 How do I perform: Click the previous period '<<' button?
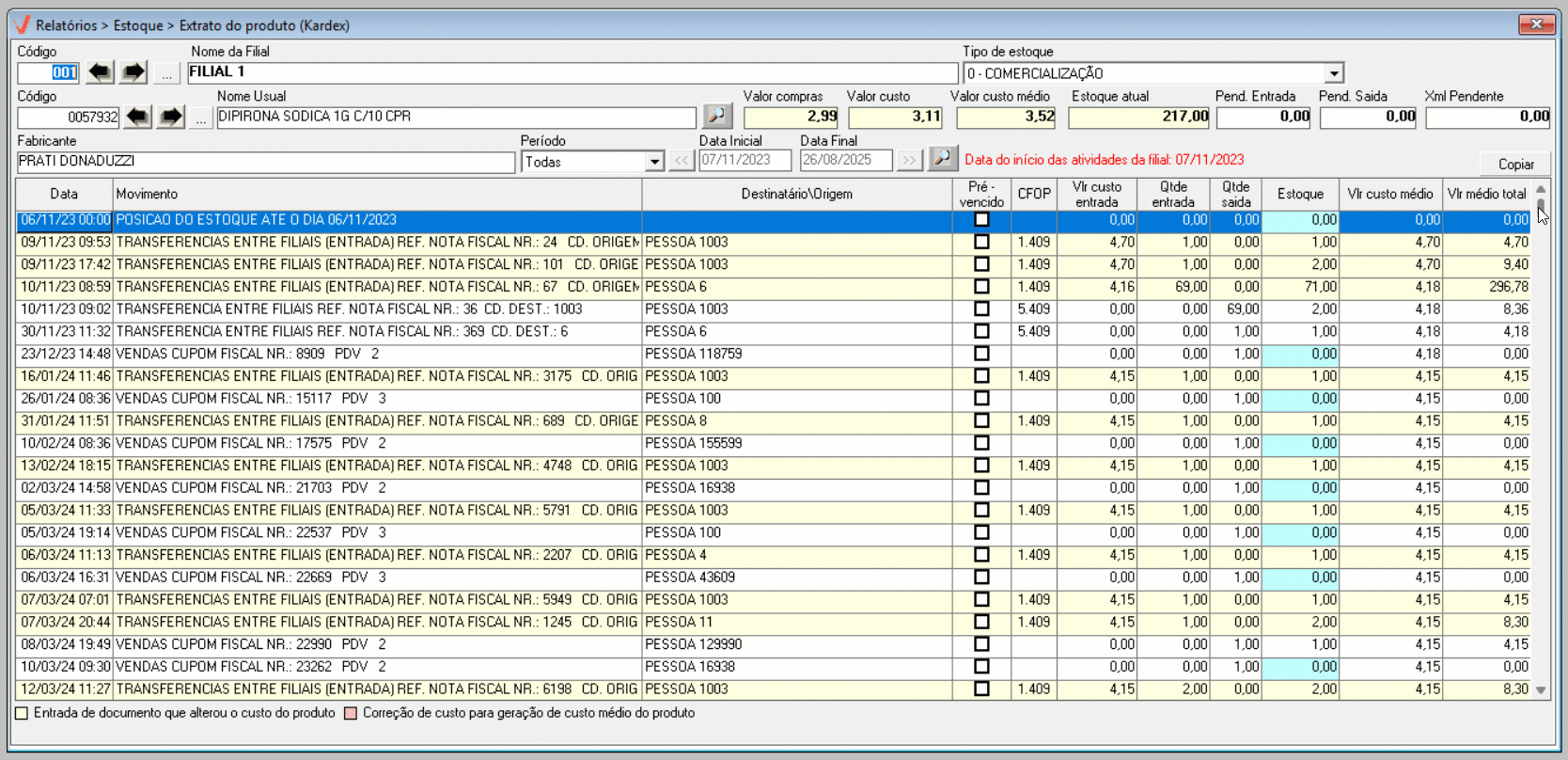pos(682,161)
